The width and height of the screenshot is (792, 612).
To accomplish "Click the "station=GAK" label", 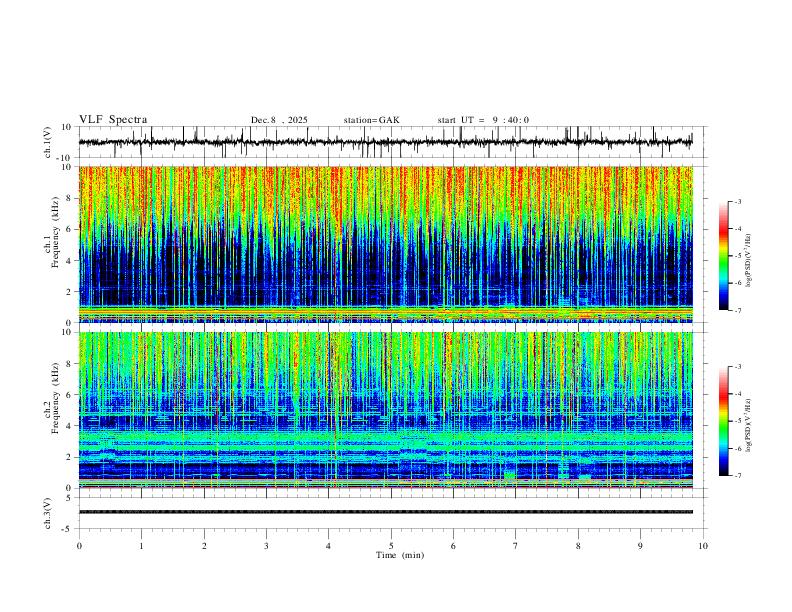I will (371, 120).
